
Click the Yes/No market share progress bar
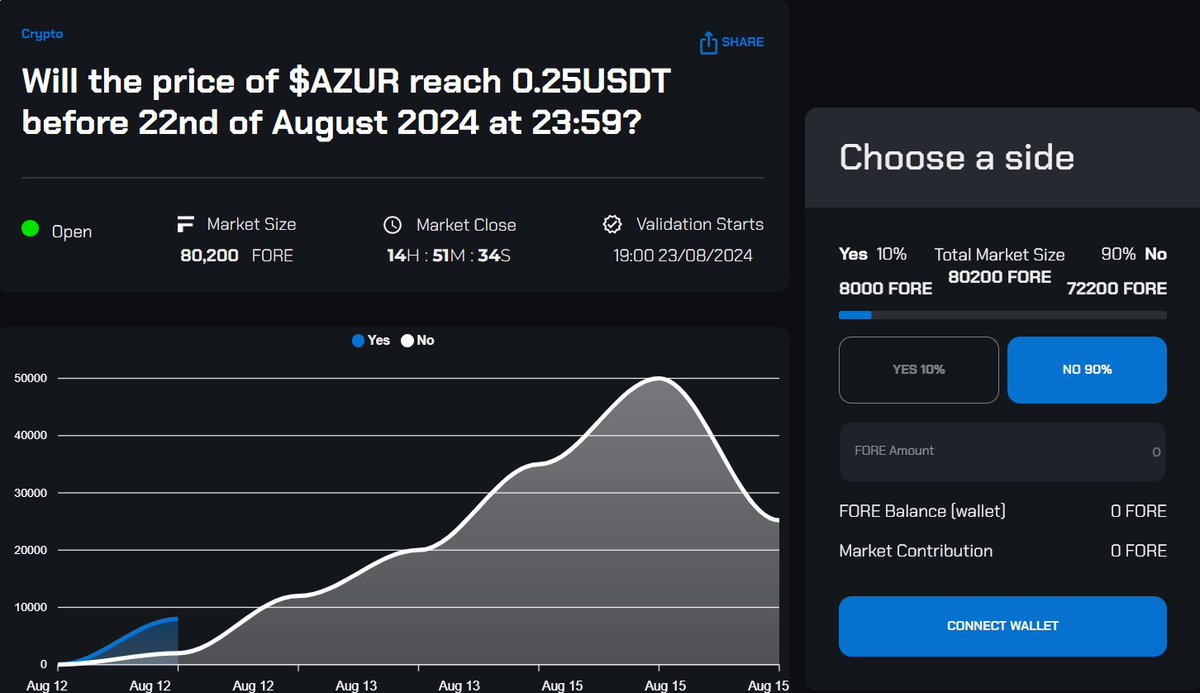point(1001,314)
